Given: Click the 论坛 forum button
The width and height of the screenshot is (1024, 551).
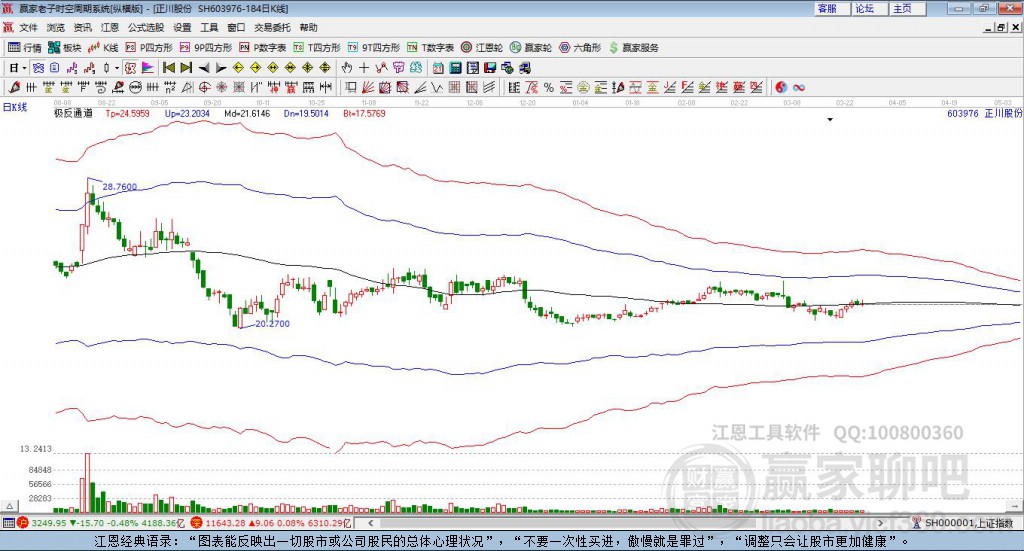Looking at the screenshot, I should [869, 8].
